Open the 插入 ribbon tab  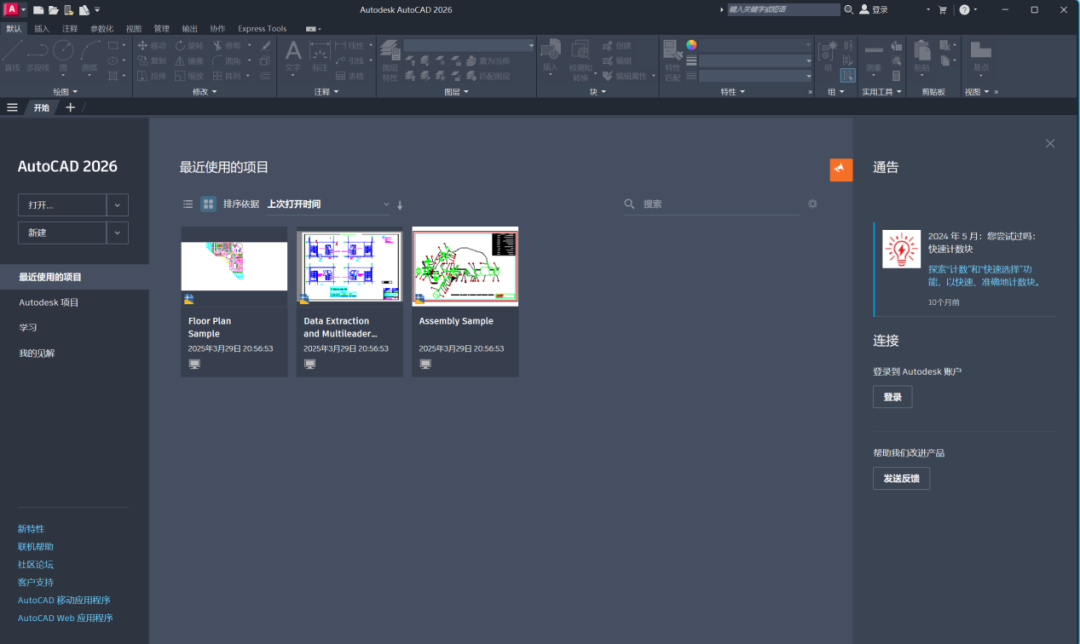42,29
